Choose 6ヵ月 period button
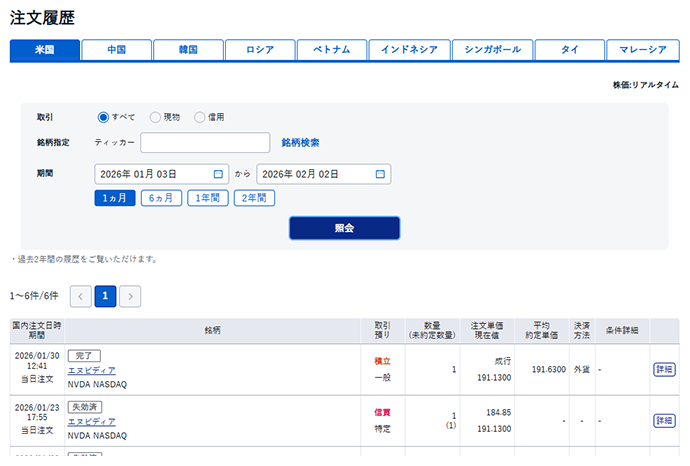The width and height of the screenshot is (690, 466). 161,198
